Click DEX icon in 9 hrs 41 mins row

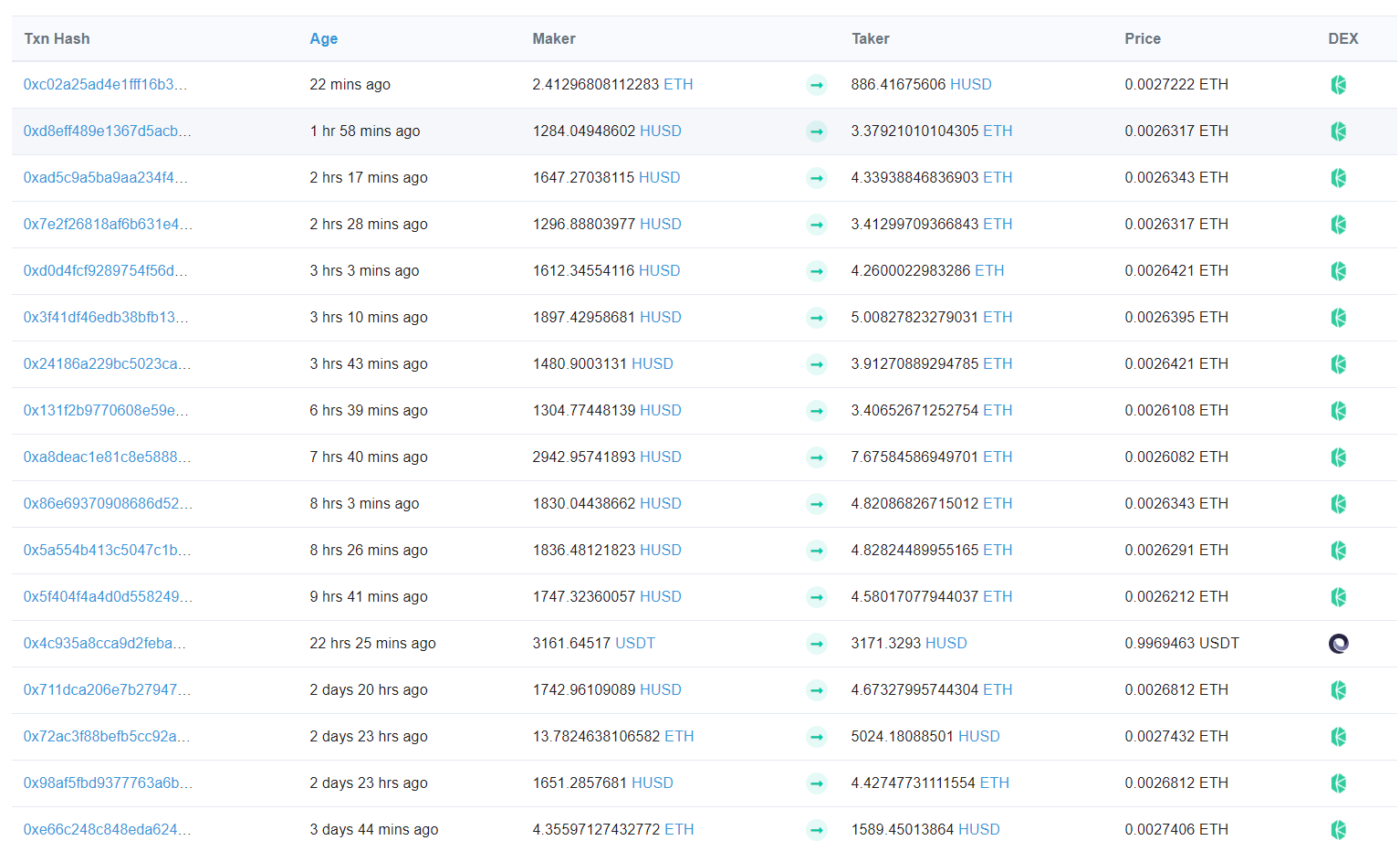click(x=1338, y=597)
